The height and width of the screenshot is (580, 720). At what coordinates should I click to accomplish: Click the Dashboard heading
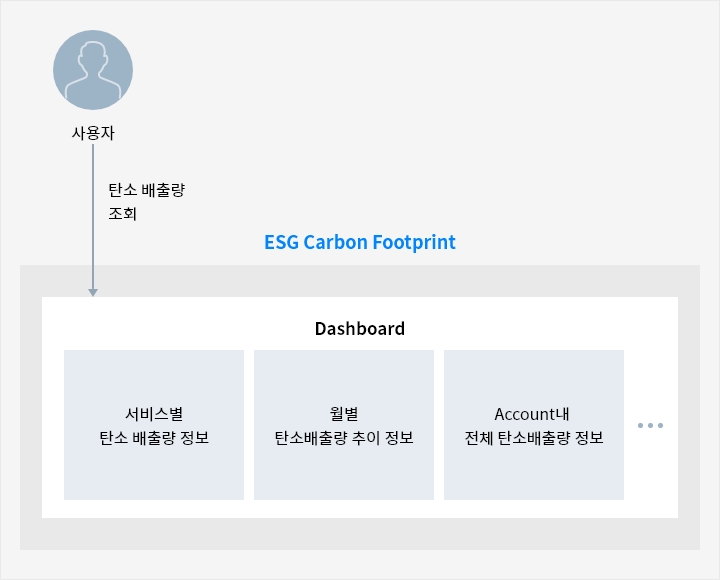[x=360, y=328]
